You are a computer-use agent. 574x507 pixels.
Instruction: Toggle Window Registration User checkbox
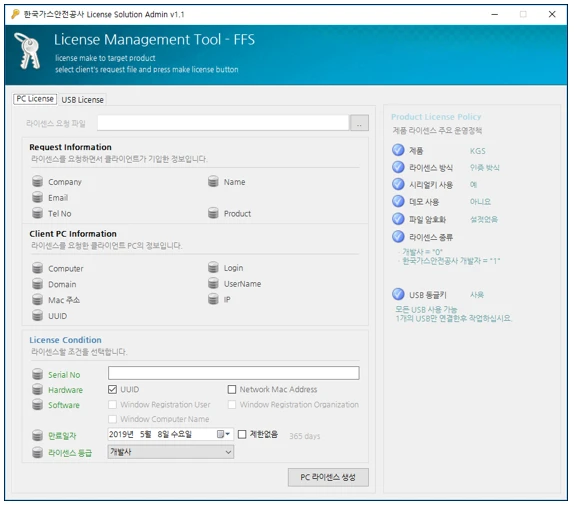pos(113,405)
